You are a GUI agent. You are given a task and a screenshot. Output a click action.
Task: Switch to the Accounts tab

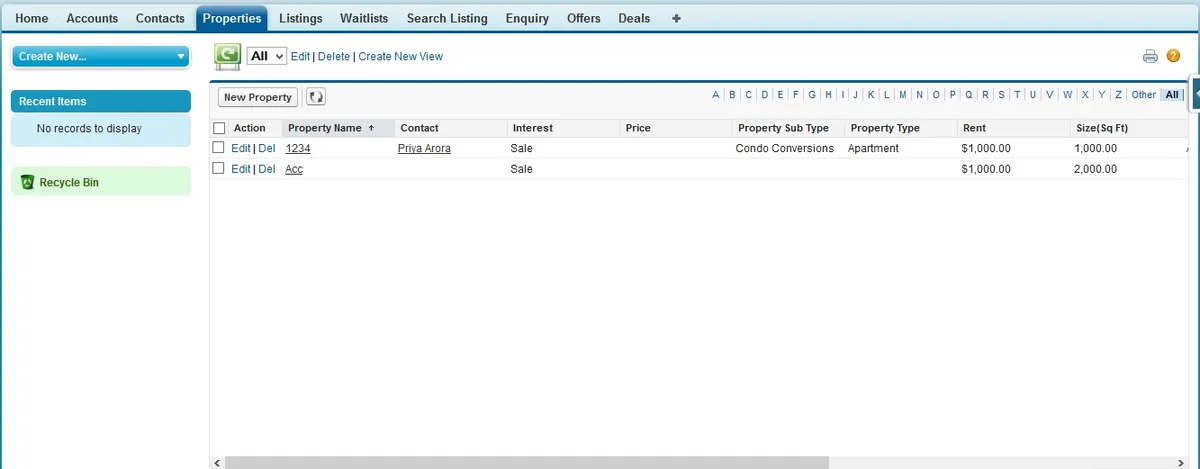[x=92, y=18]
